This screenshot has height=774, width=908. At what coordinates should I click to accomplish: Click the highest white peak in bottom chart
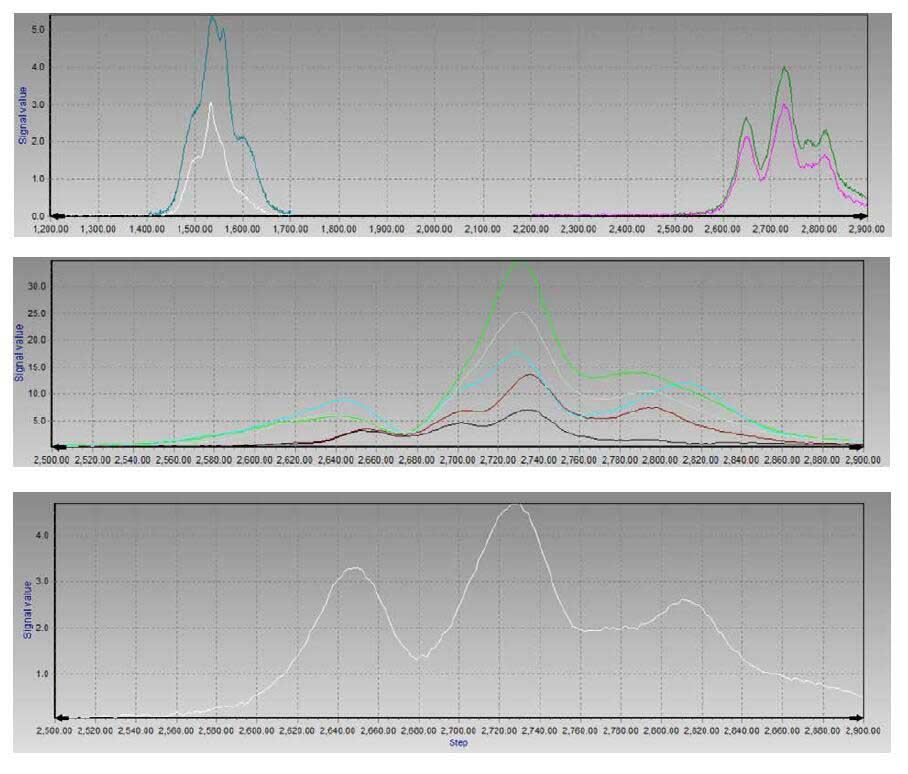(x=515, y=505)
